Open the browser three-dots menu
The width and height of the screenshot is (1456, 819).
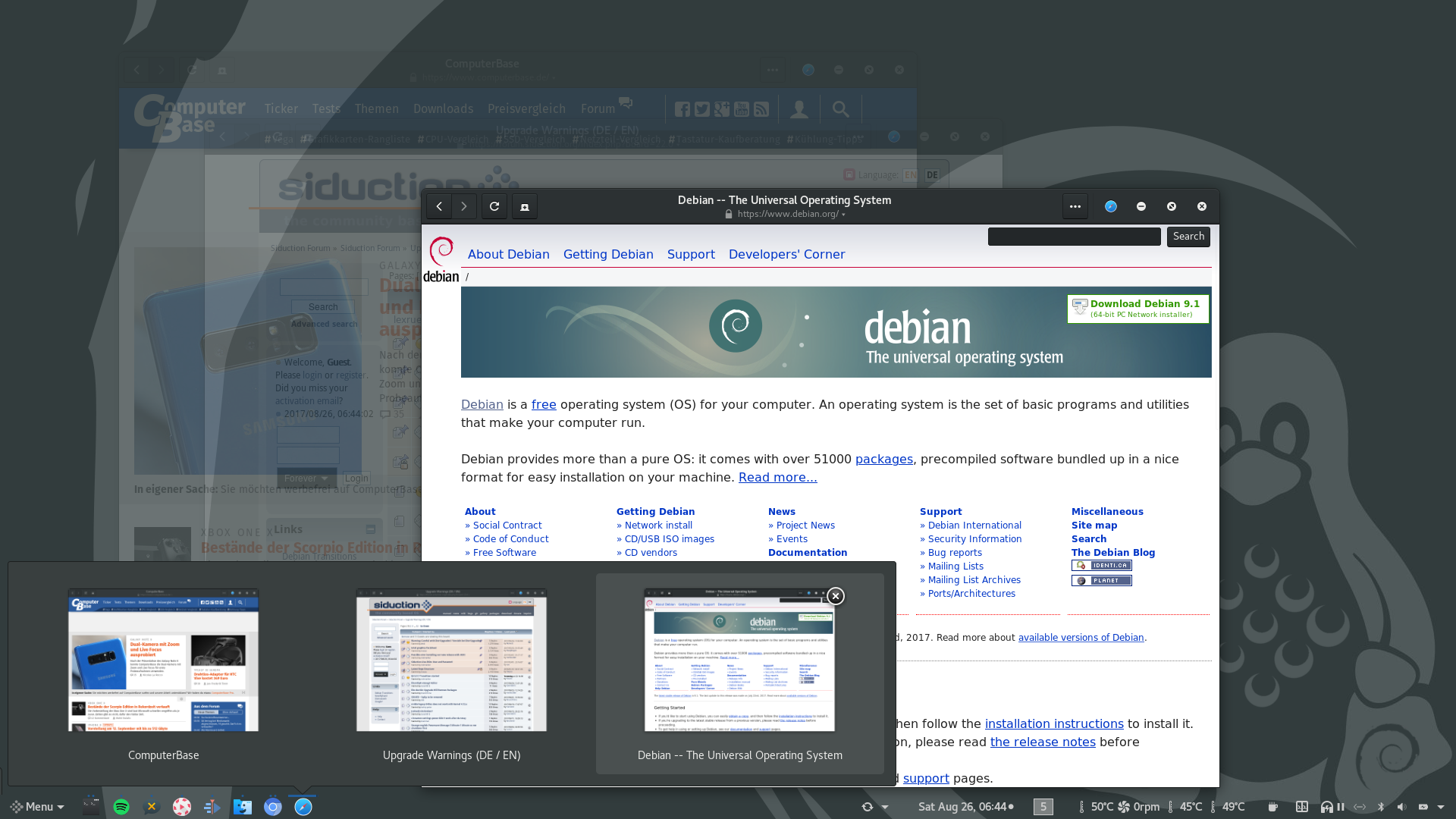tap(1075, 206)
